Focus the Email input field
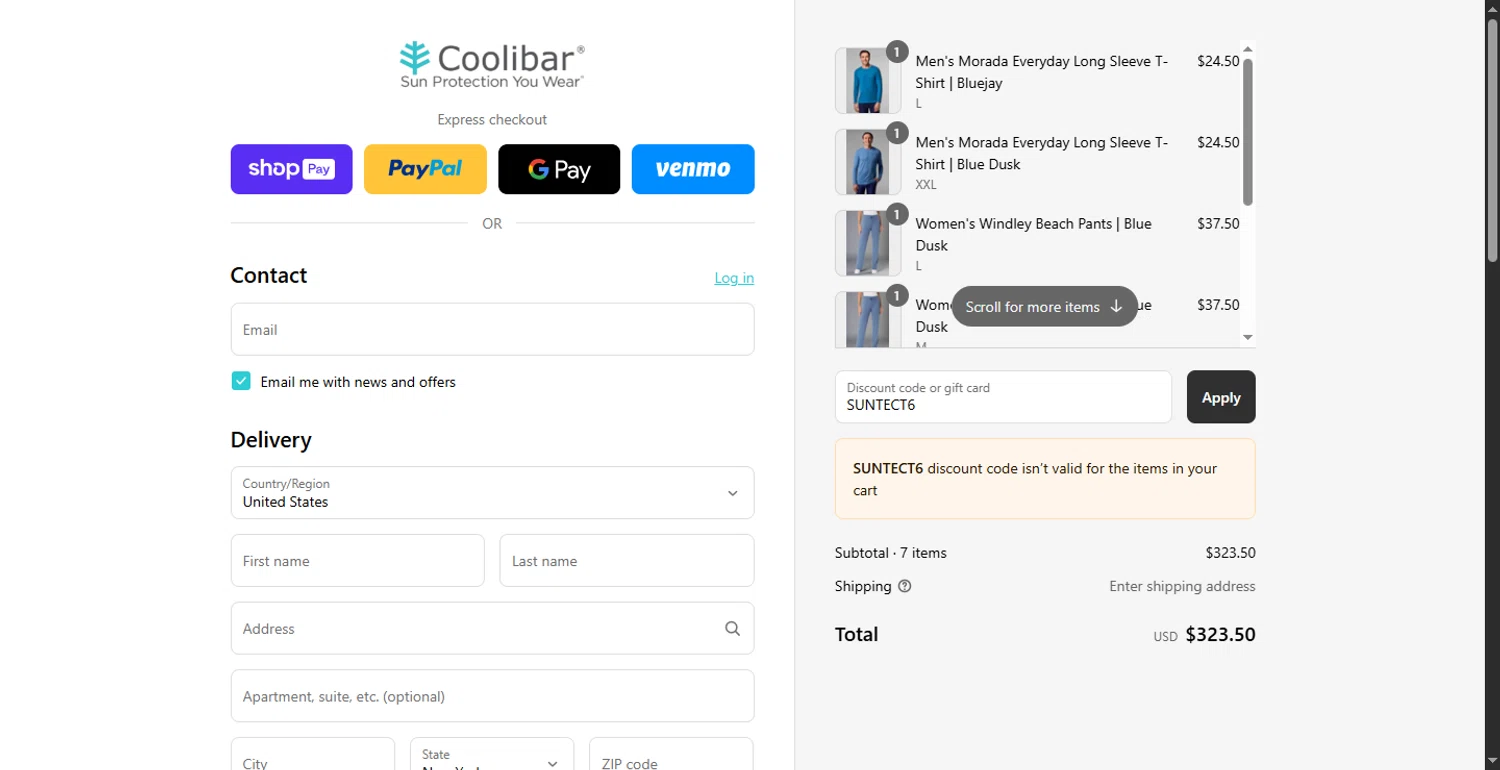The width and height of the screenshot is (1500, 770). pyautogui.click(x=492, y=329)
